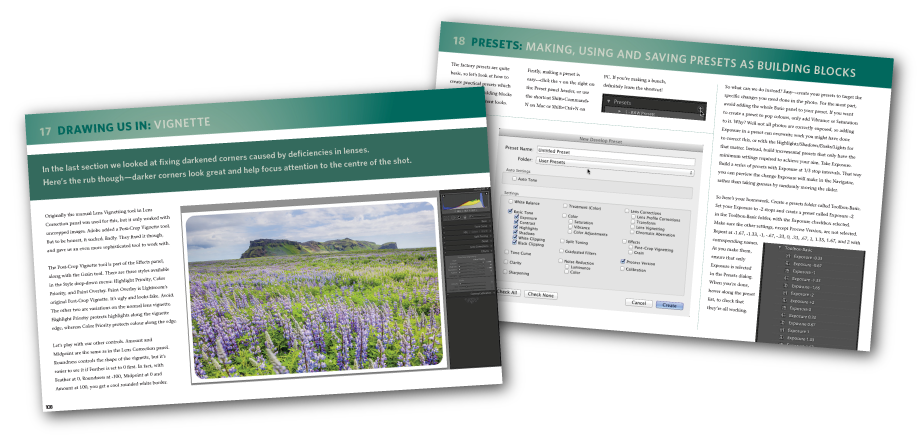Enable the Split Toning checkbox
Screen dimensions: 918x439
point(562,241)
